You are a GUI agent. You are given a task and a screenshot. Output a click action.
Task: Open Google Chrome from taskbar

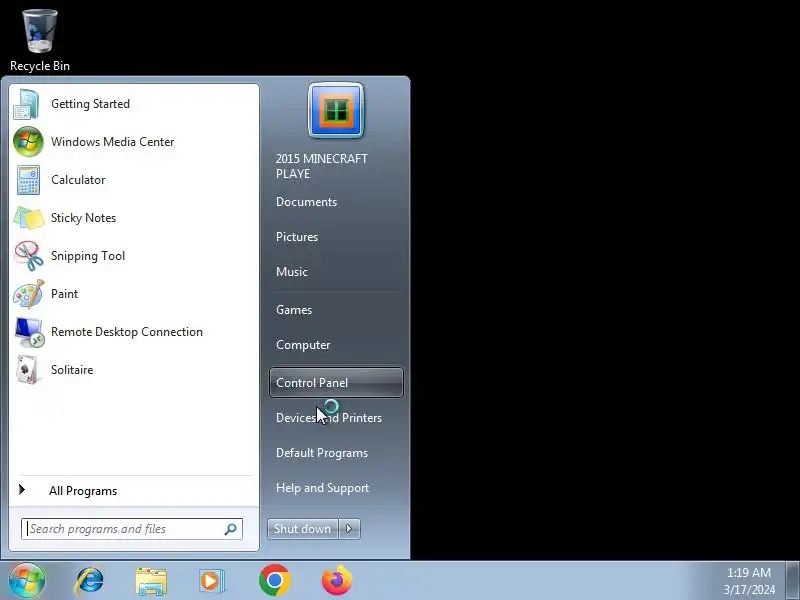pos(274,580)
